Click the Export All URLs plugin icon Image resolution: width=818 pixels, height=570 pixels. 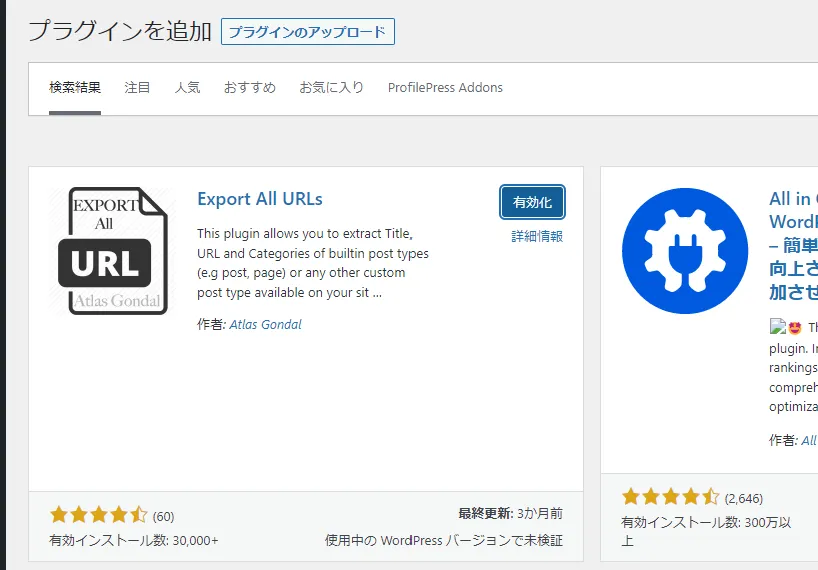[112, 251]
